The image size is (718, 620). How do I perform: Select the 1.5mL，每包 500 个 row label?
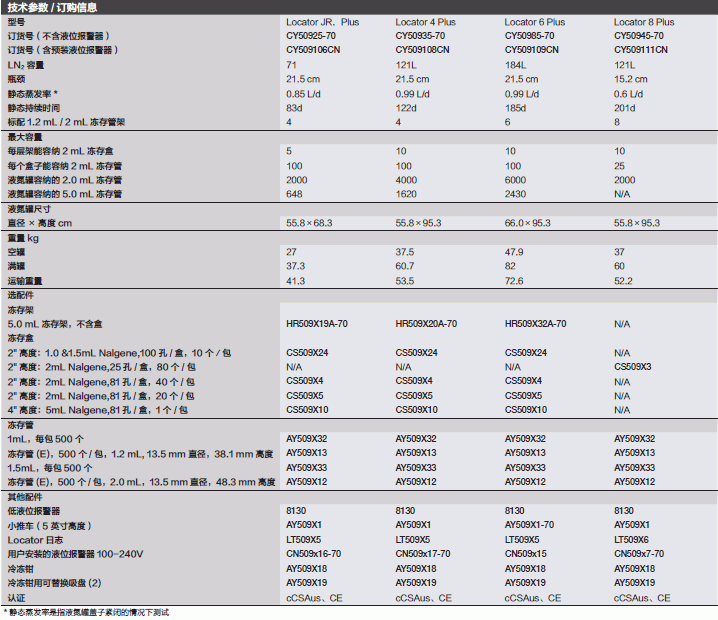49,468
